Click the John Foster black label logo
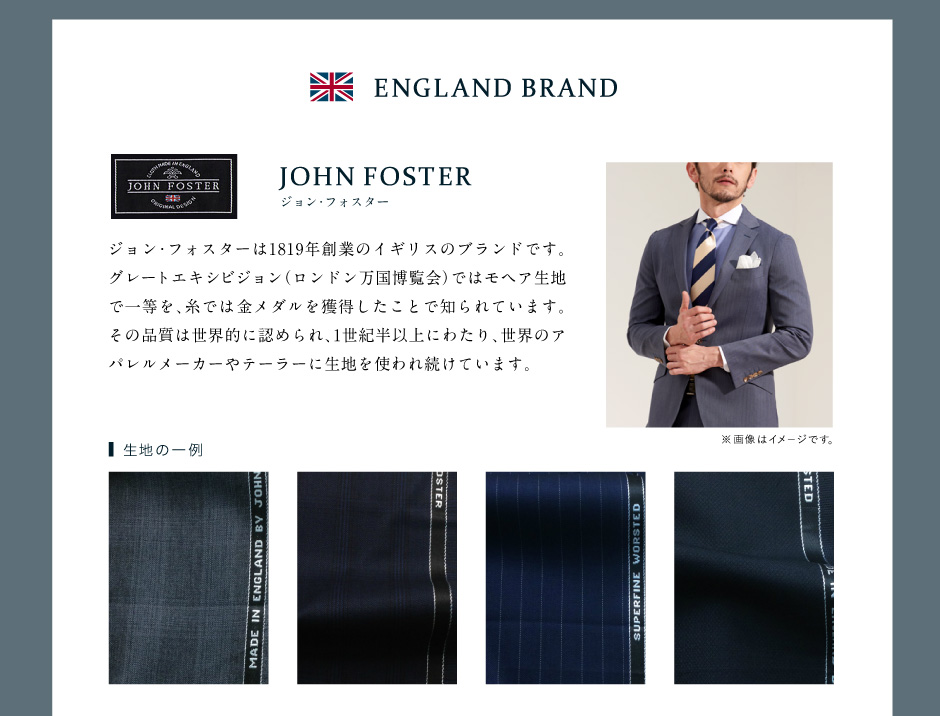Viewport: 940px width, 716px height. pos(174,186)
